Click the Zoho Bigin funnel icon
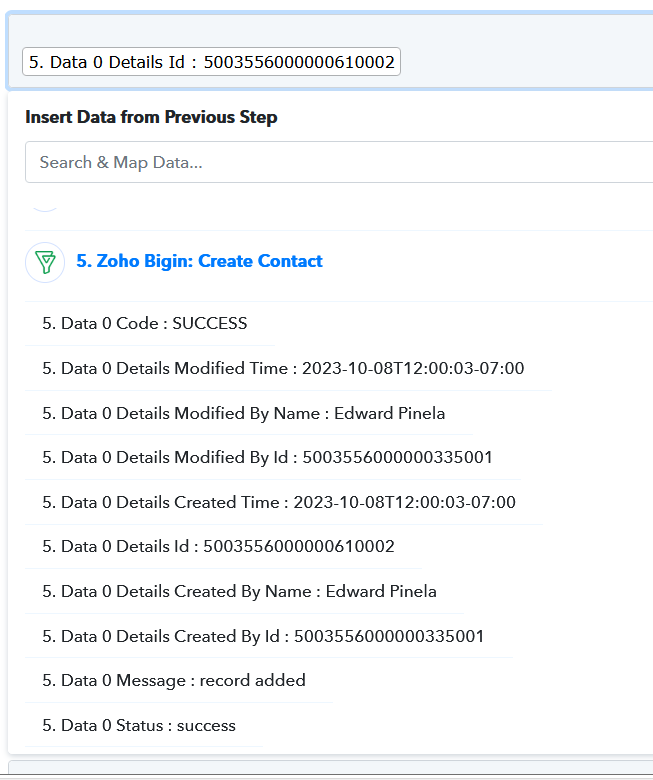The width and height of the screenshot is (653, 780). click(x=45, y=262)
